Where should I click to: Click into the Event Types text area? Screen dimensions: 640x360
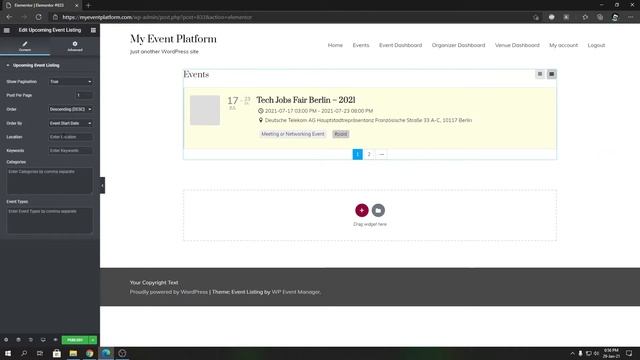pos(49,220)
